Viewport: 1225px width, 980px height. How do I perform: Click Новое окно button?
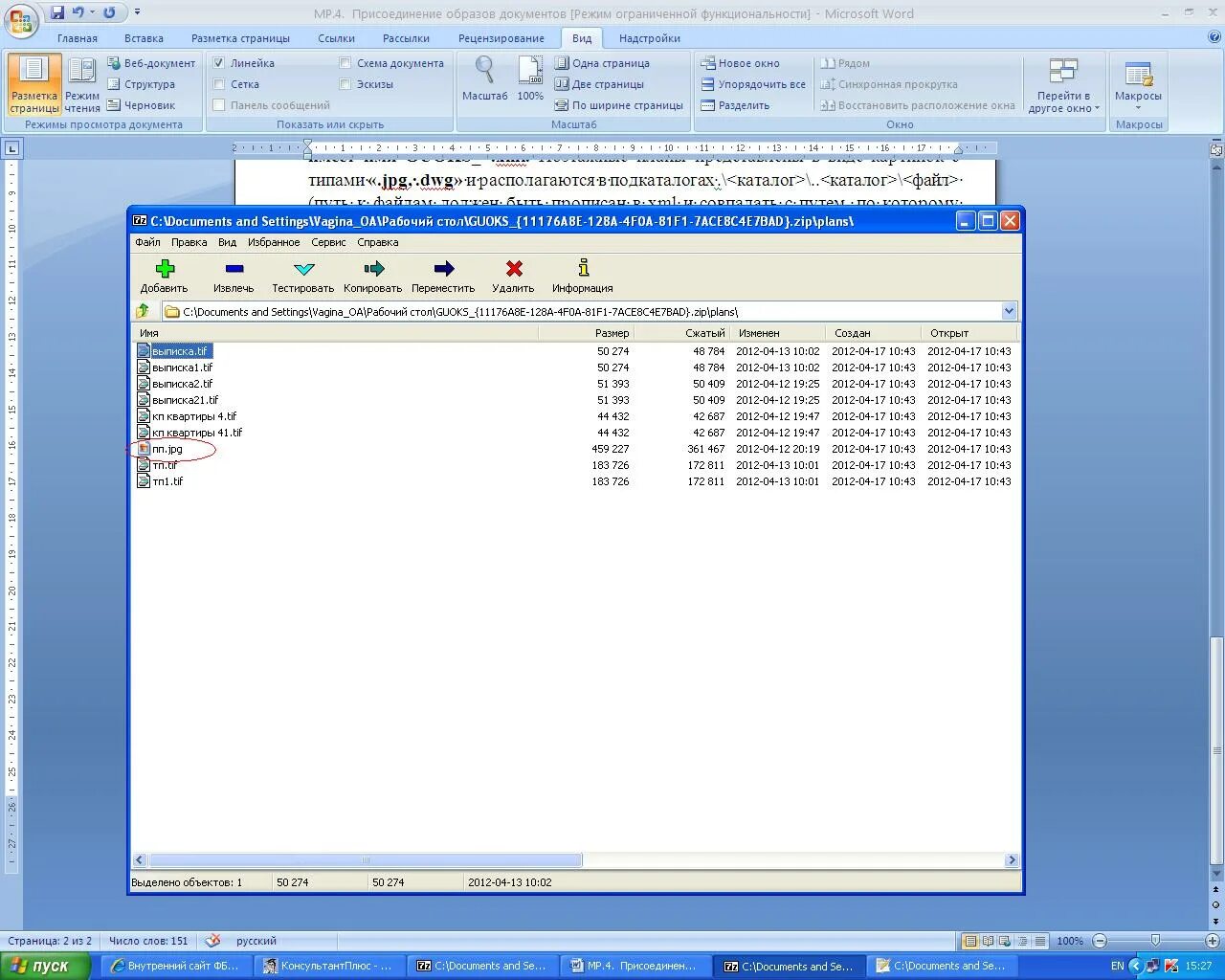coord(741,63)
